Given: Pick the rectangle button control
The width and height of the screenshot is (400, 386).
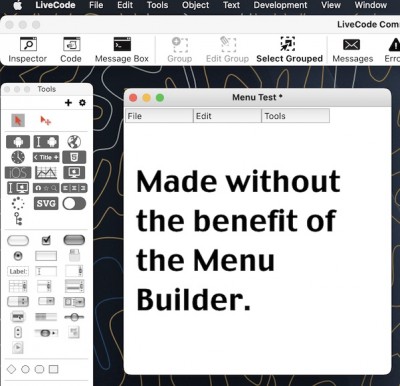Looking at the screenshot, I should (x=46, y=256).
